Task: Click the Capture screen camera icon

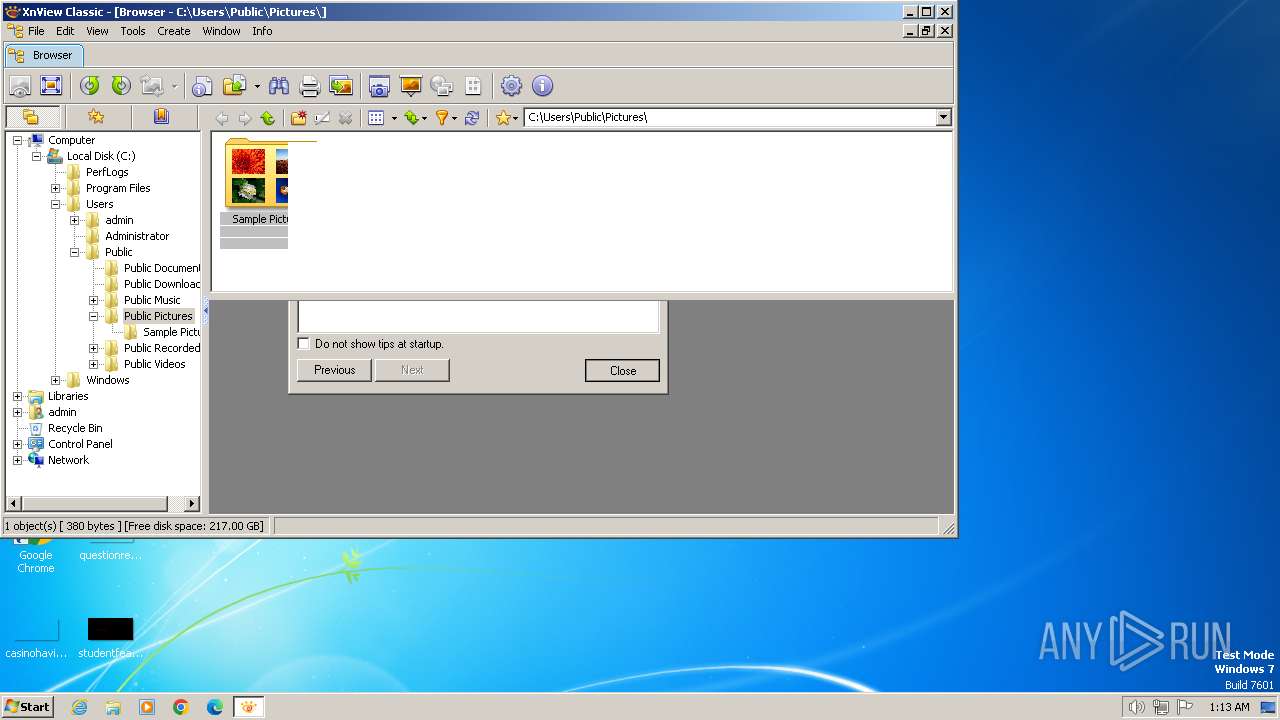Action: click(x=379, y=86)
